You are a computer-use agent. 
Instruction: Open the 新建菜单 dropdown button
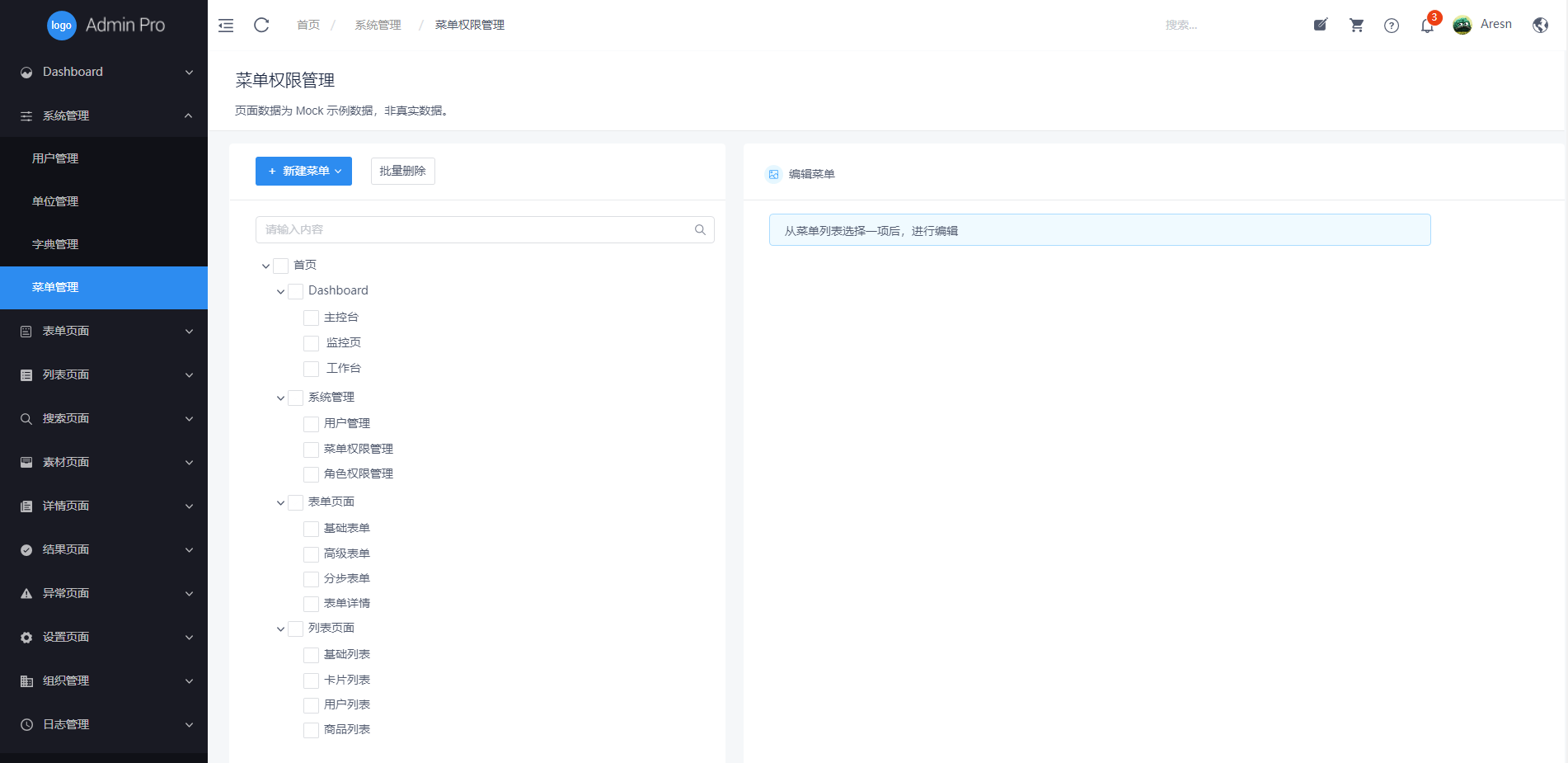pyautogui.click(x=303, y=171)
